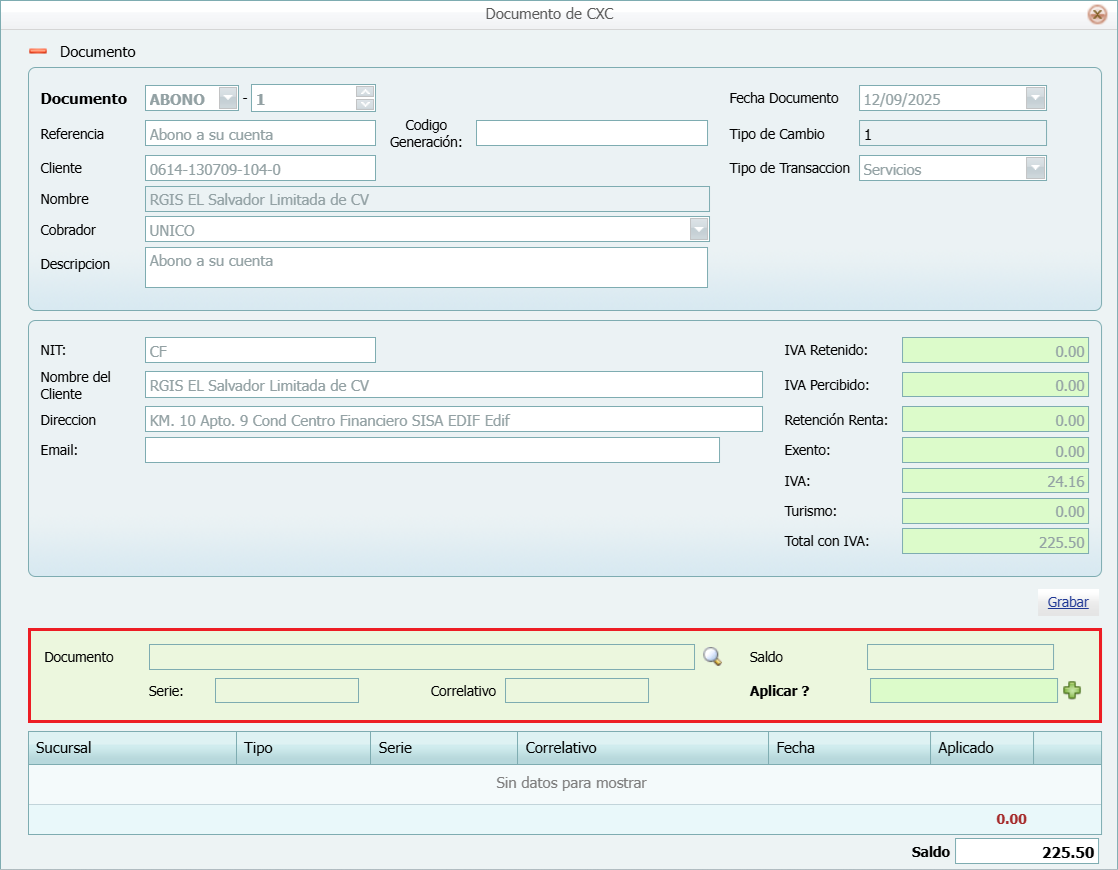Viewport: 1118px width, 870px height.
Task: Sort by the Sucursal column header
Action: click(x=132, y=748)
